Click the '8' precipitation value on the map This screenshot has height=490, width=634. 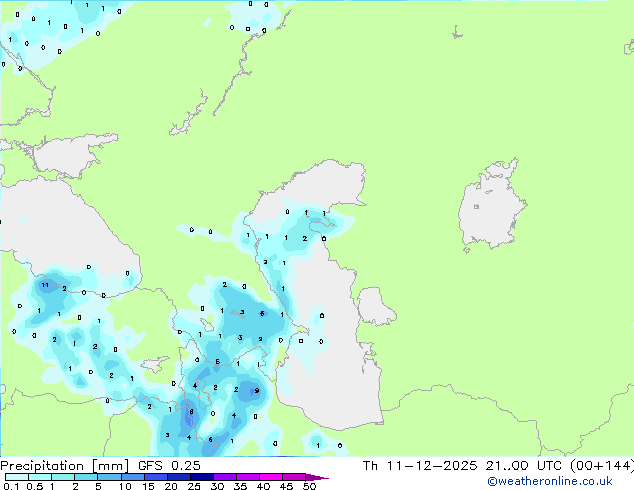pos(191,412)
